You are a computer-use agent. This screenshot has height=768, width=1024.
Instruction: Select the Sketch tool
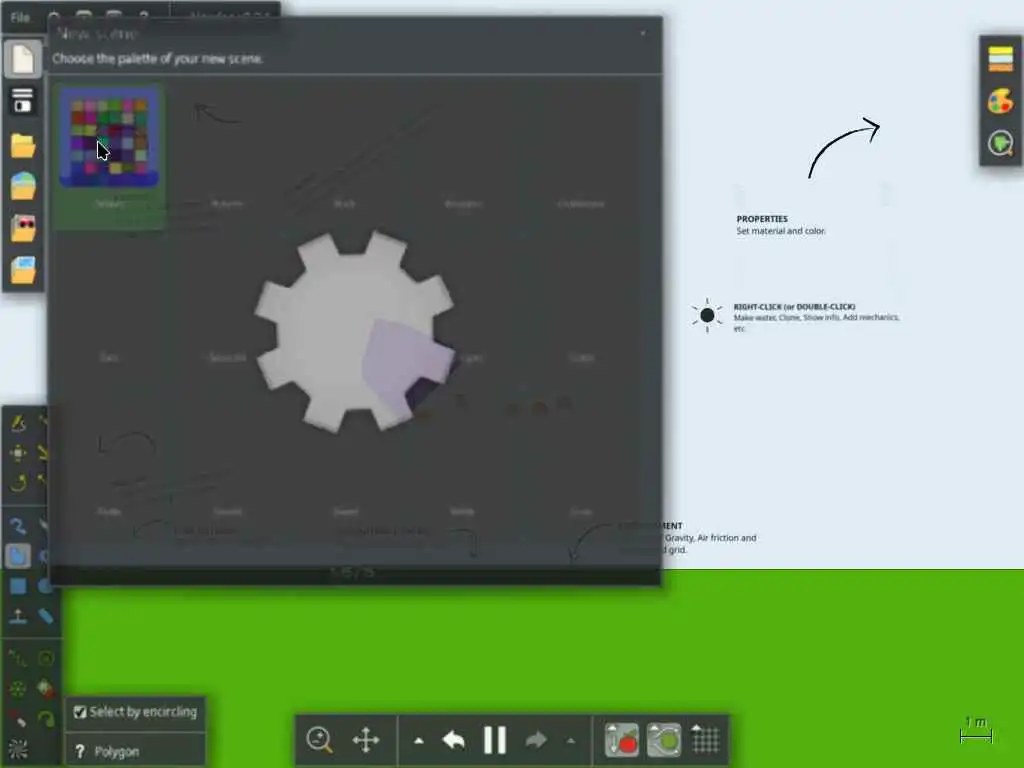point(18,423)
